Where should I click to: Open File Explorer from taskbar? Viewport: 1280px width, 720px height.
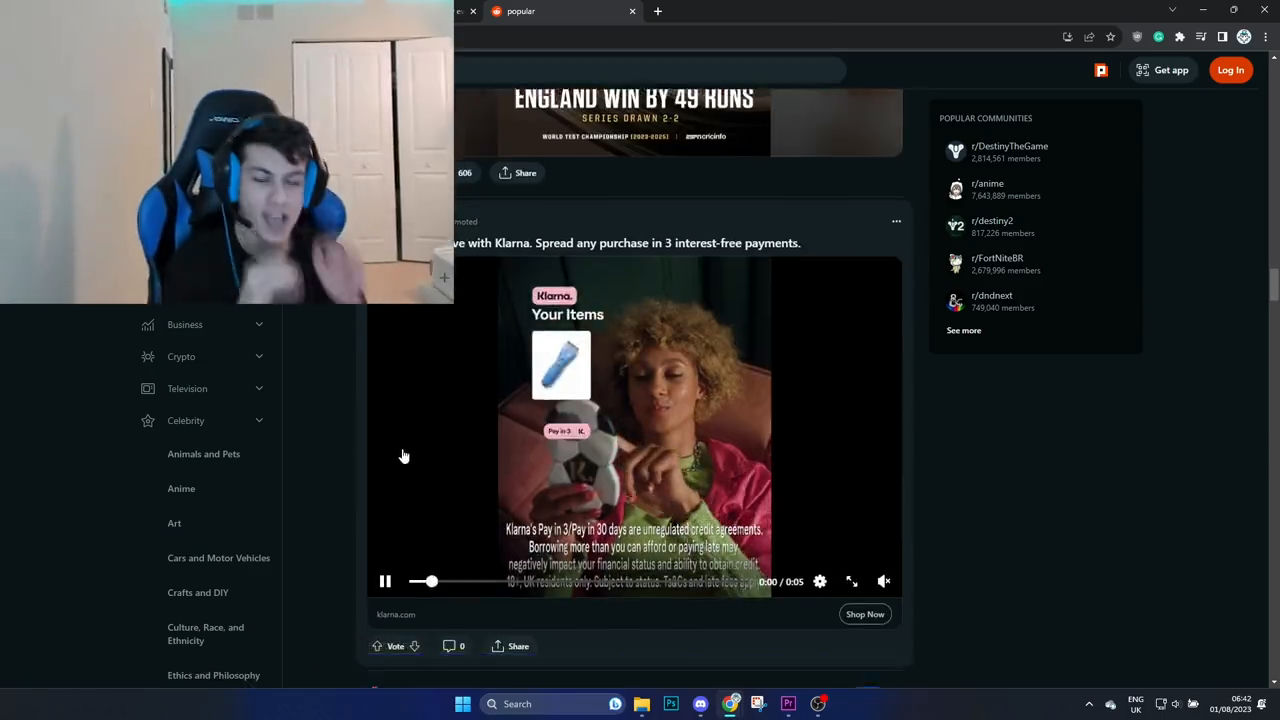click(642, 704)
